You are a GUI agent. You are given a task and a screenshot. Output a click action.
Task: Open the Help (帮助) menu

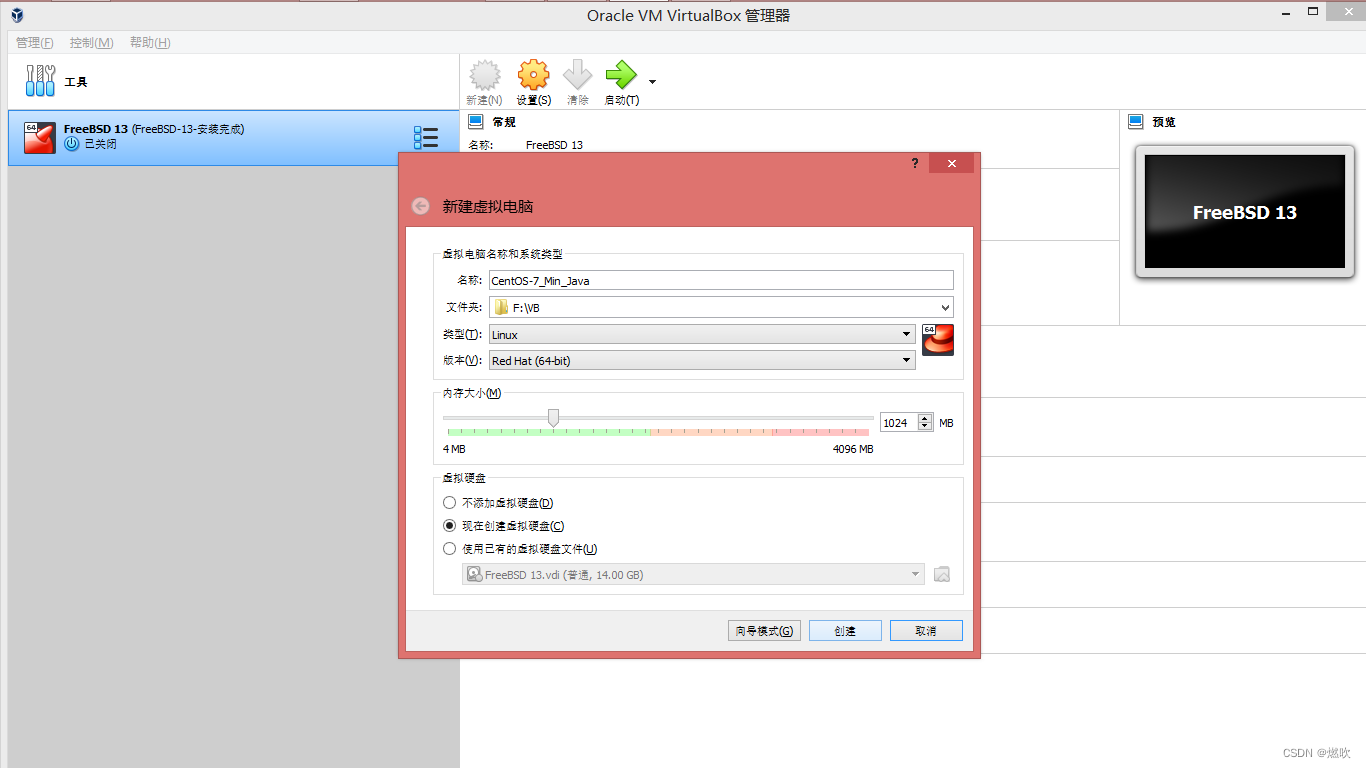(150, 43)
